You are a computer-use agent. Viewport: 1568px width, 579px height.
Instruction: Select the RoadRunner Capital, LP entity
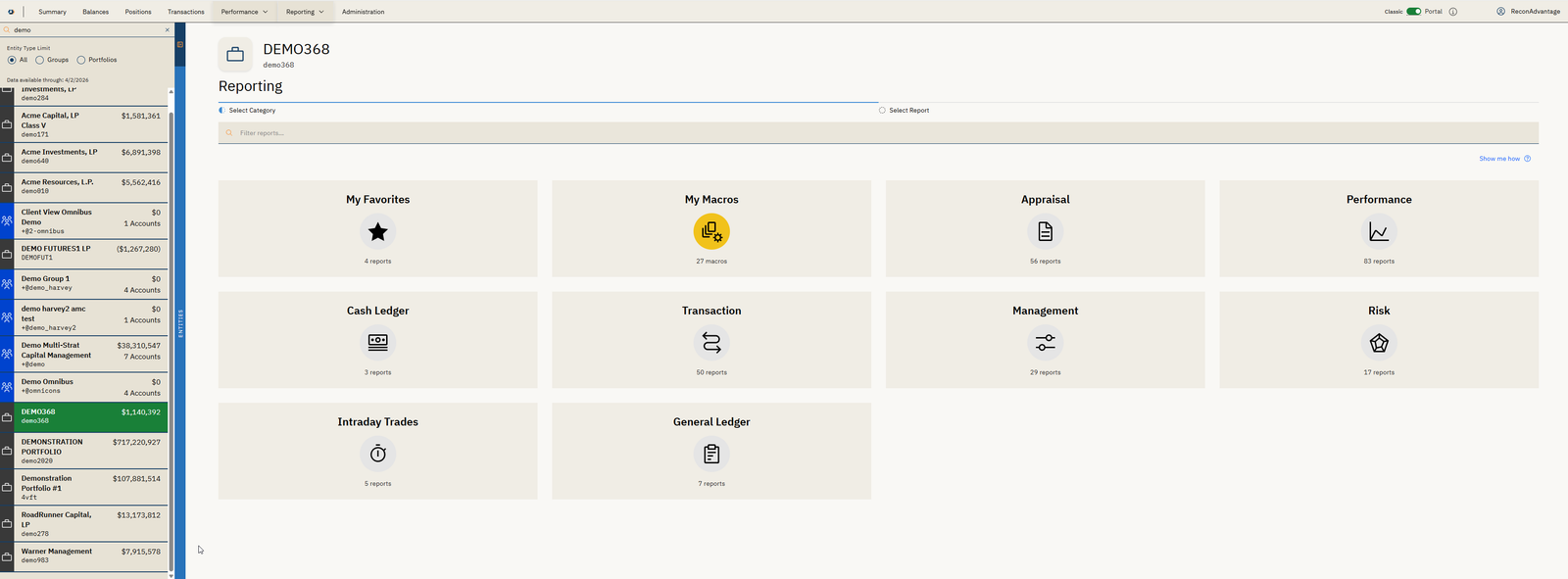84,524
